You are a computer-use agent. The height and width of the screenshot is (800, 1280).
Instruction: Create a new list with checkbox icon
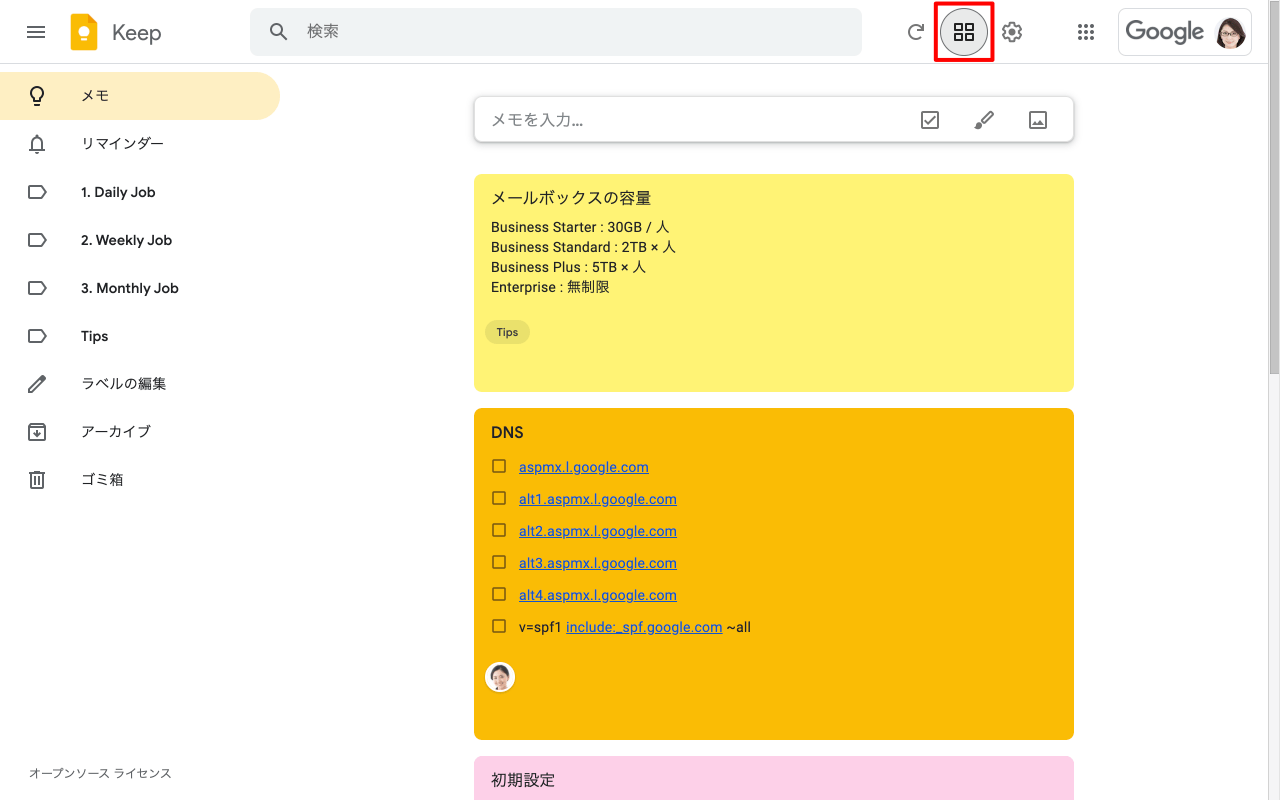(x=930, y=120)
